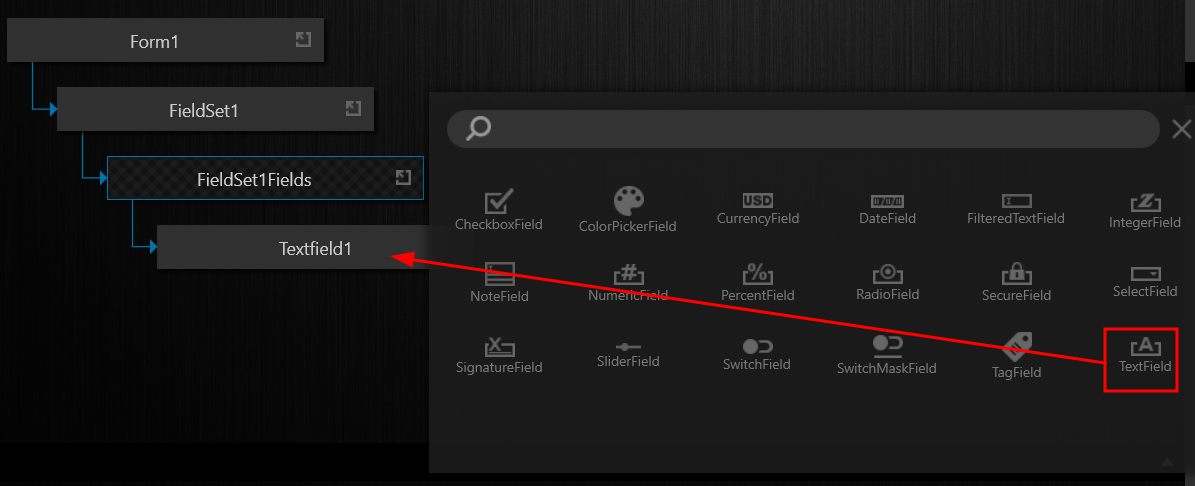Pick the CurrencyField USD icon
Viewport: 1195px width, 486px height.
[758, 201]
